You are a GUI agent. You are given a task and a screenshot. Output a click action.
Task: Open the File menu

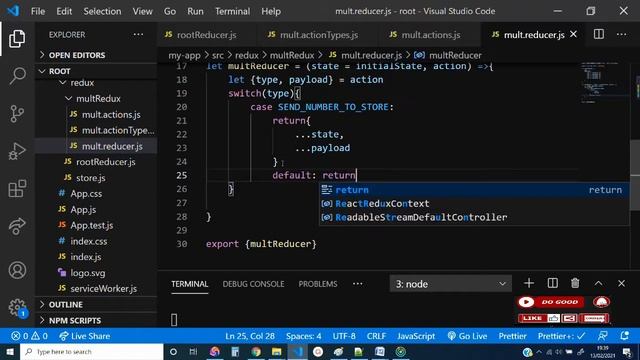(x=38, y=11)
